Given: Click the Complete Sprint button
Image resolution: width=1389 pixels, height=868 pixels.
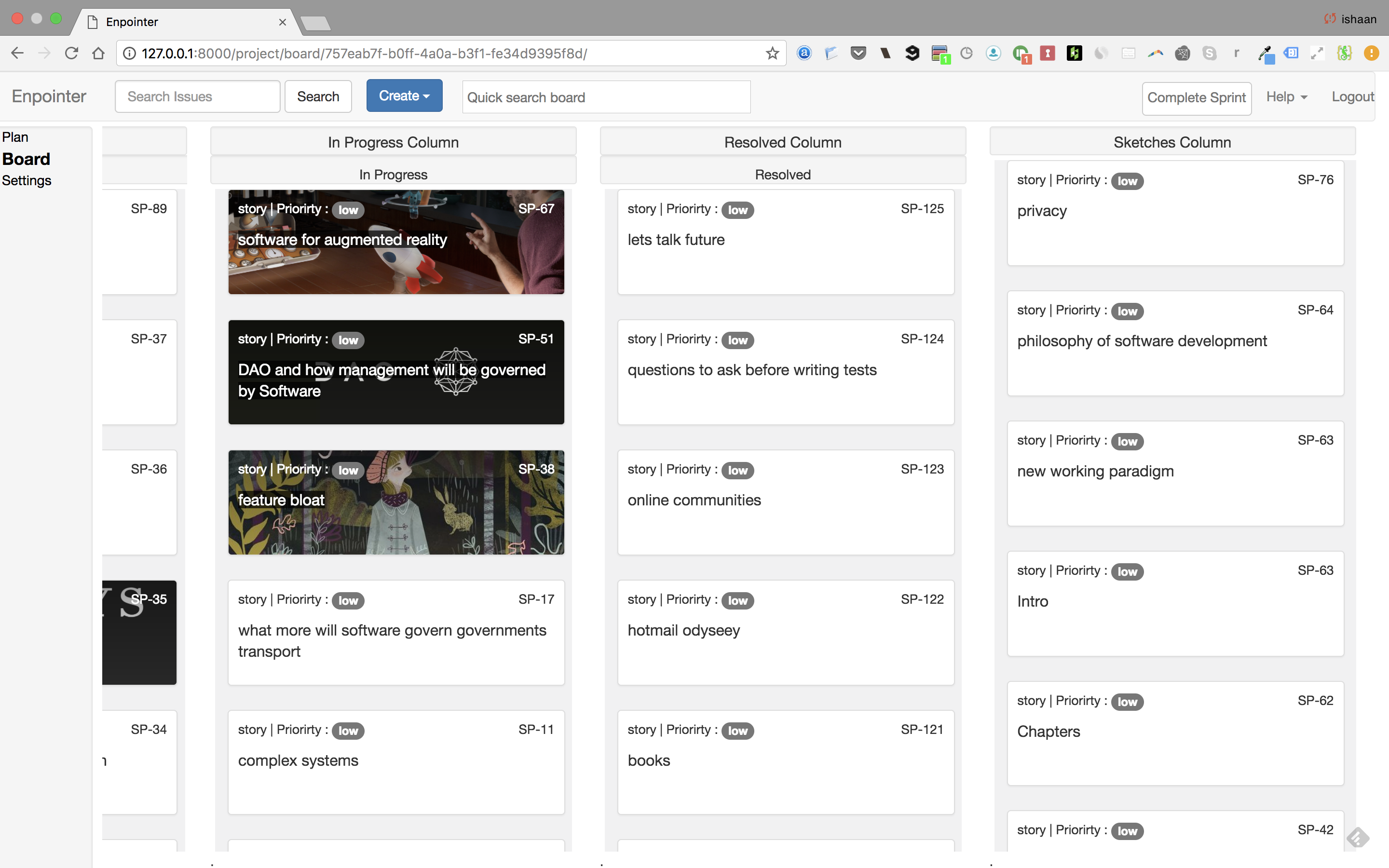Looking at the screenshot, I should point(1196,97).
